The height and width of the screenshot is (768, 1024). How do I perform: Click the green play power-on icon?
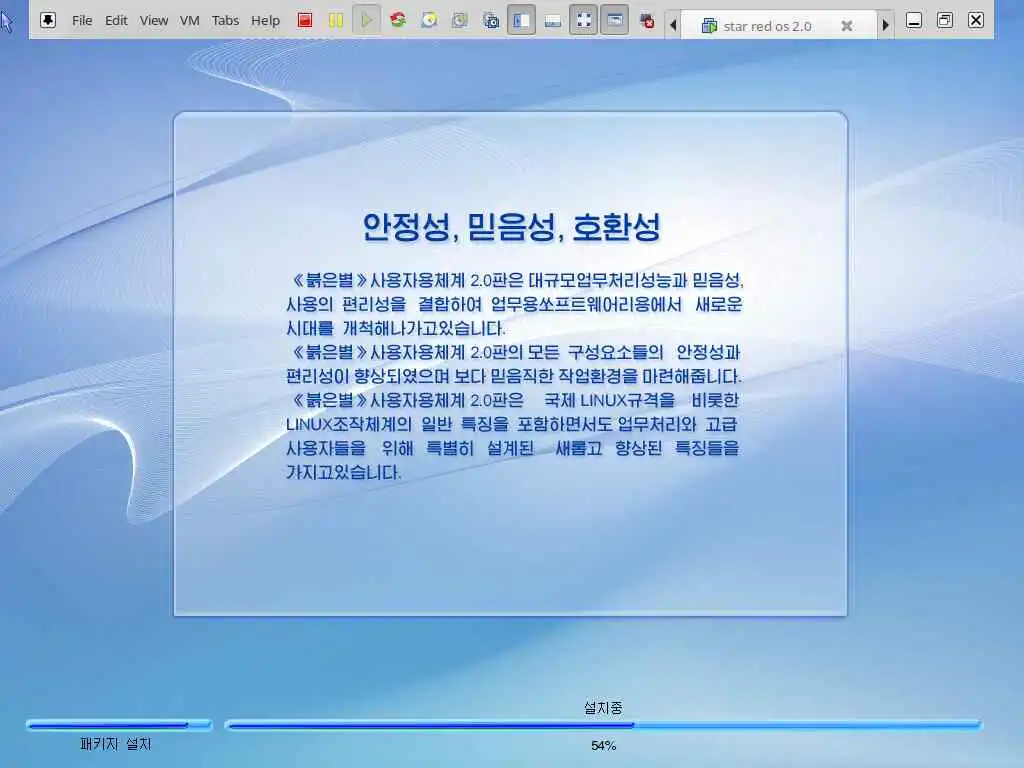[x=366, y=20]
